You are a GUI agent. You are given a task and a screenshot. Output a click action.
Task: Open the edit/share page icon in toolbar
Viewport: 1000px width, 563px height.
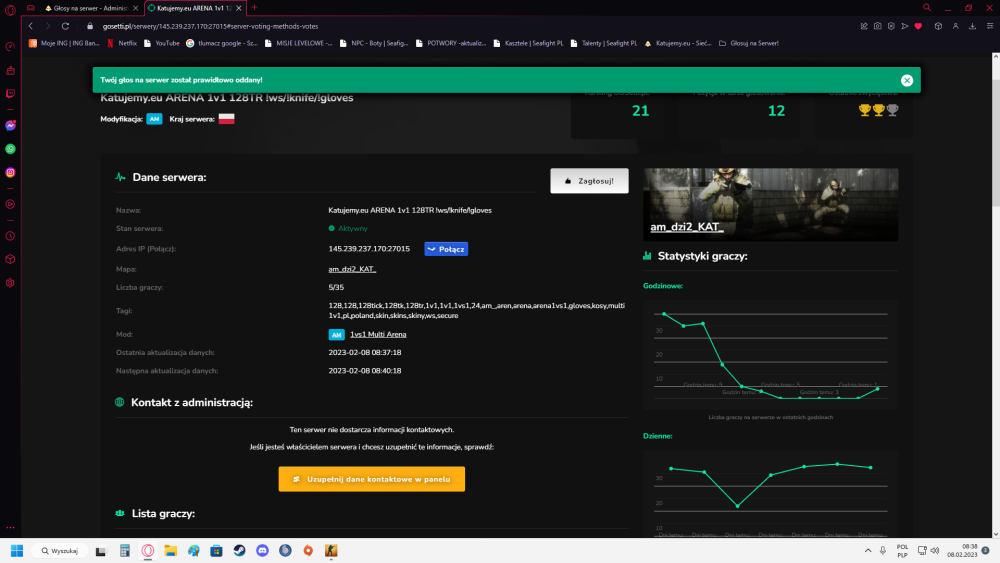864,26
